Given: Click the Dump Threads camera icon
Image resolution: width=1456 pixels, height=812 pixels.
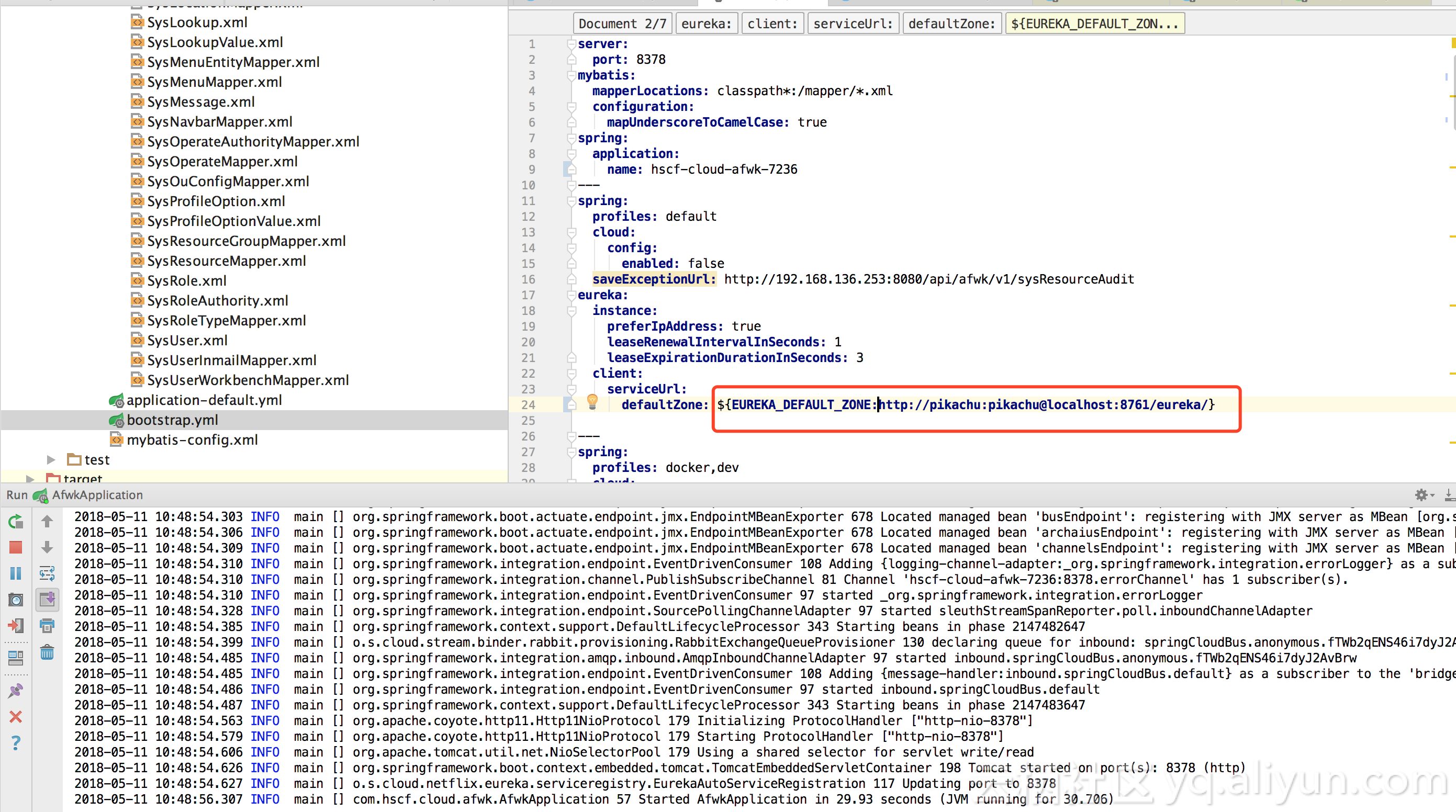Looking at the screenshot, I should coord(16,600).
